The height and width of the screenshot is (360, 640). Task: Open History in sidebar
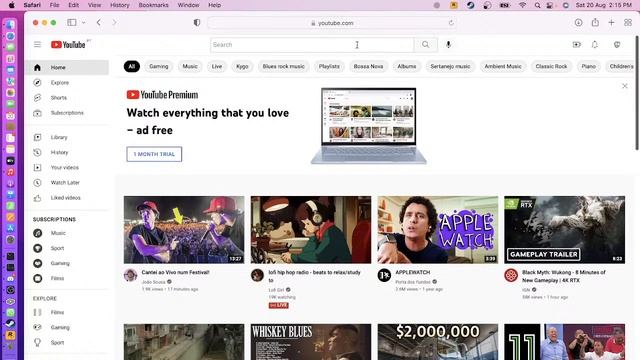coord(67,152)
